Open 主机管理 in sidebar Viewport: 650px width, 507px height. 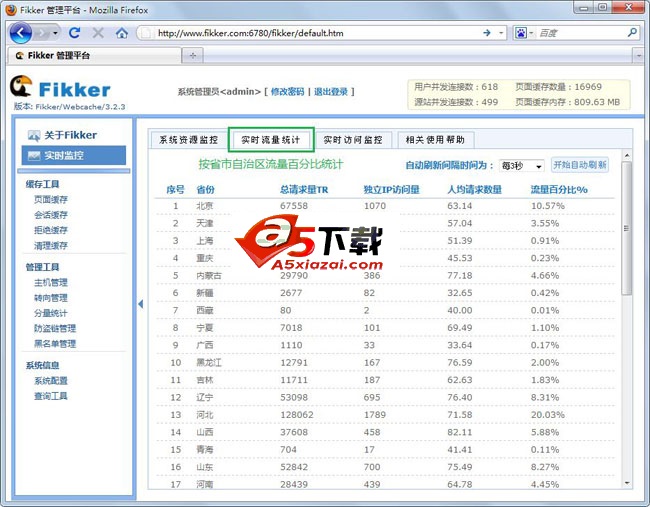click(x=51, y=282)
